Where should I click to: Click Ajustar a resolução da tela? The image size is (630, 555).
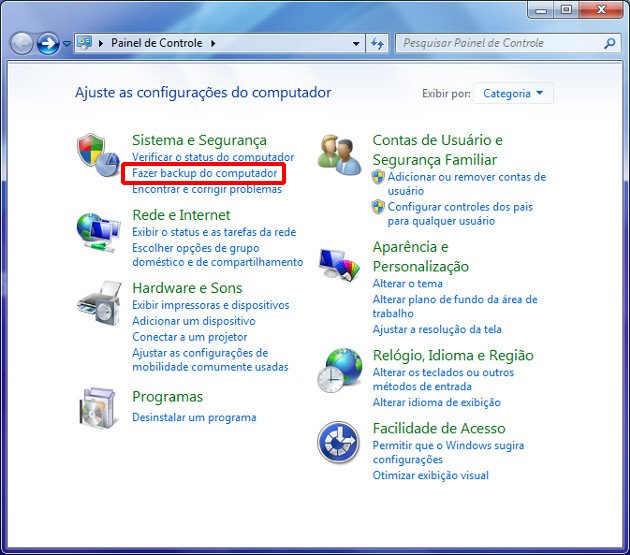tap(437, 329)
